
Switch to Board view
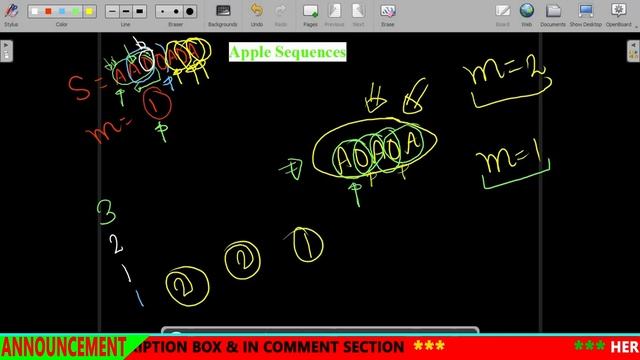pyautogui.click(x=502, y=11)
